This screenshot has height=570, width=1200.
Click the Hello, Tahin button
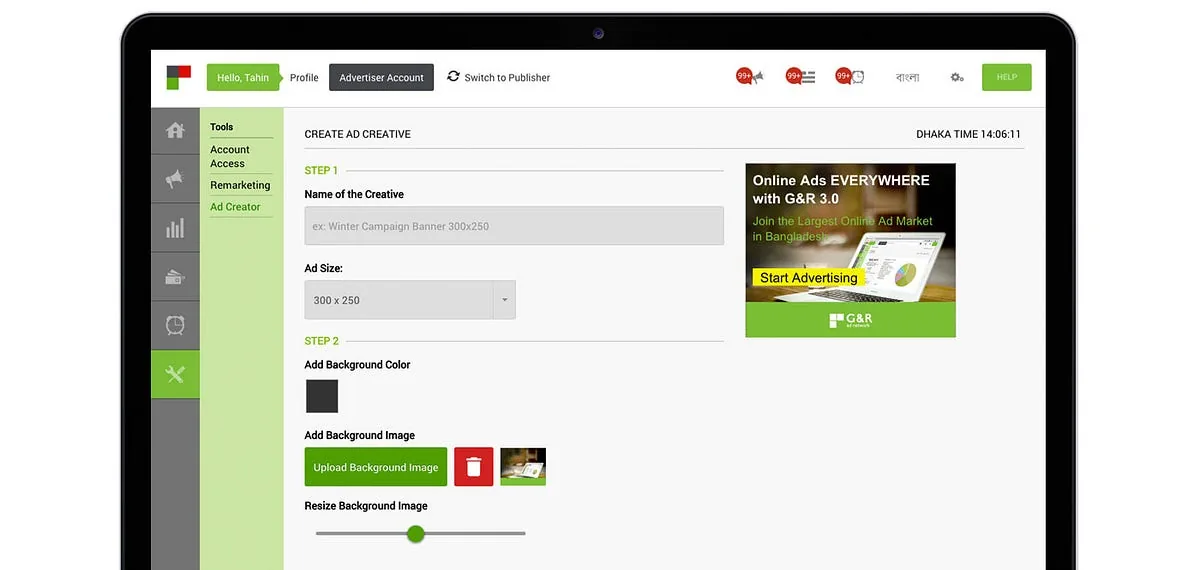coord(243,78)
